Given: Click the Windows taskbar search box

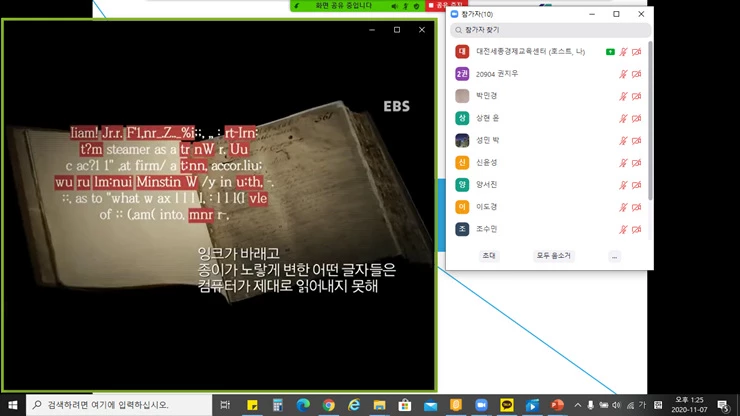Looking at the screenshot, I should (x=119, y=405).
